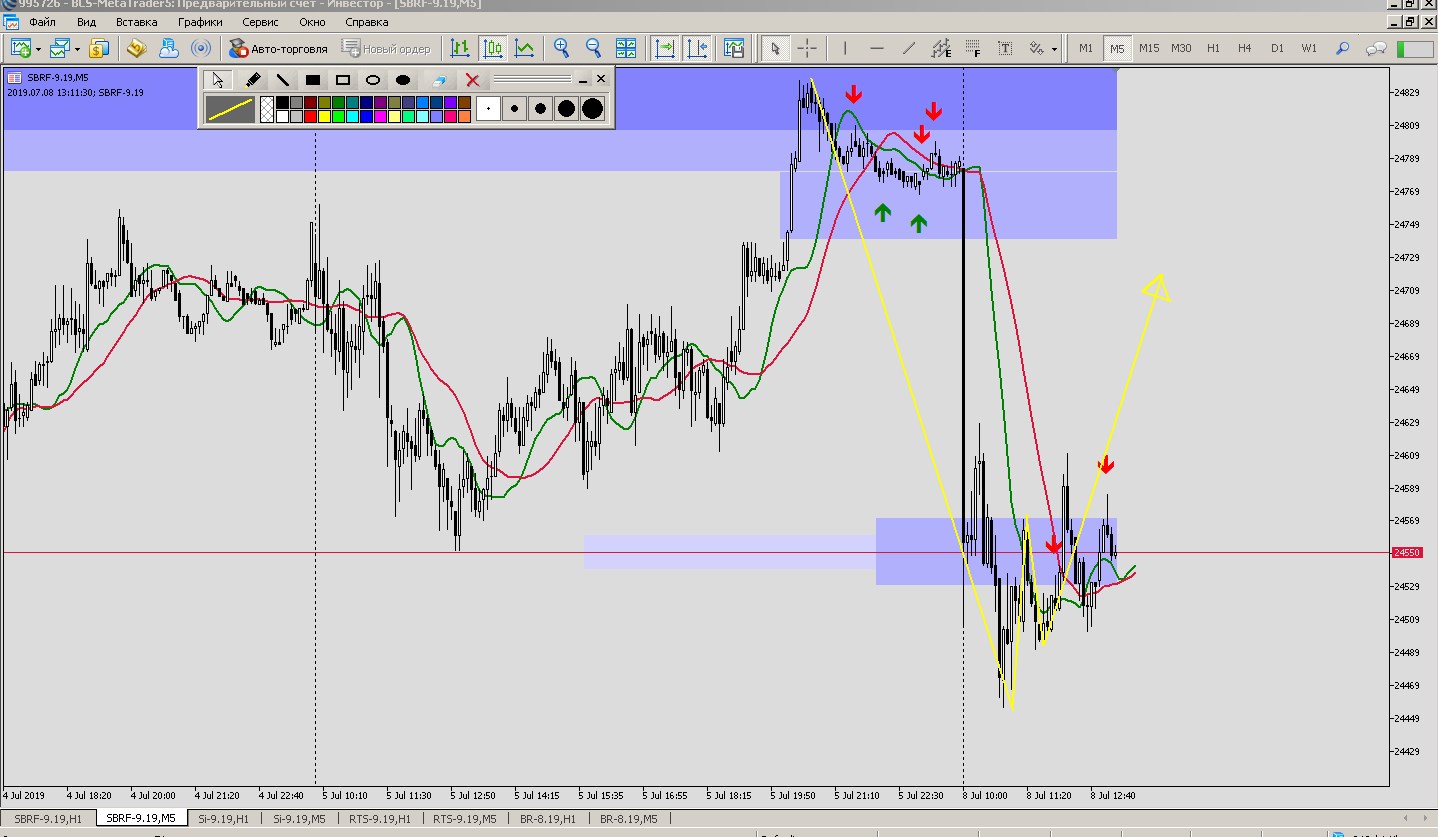
Task: Open Market Watch with the dollar icon
Action: (x=98, y=48)
